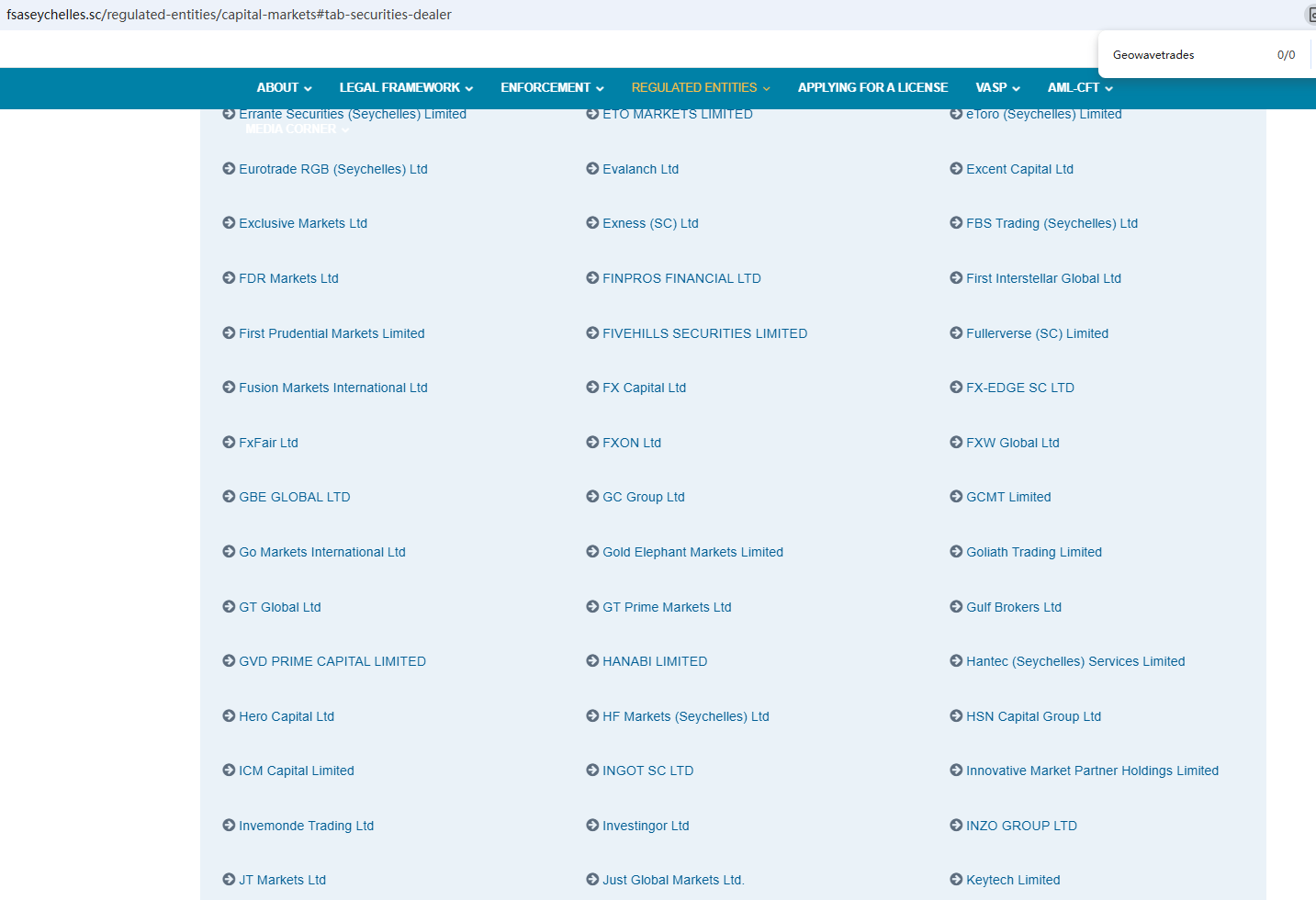The width and height of the screenshot is (1316, 900).
Task: Open JT Markets Ltd link
Action: (x=283, y=880)
